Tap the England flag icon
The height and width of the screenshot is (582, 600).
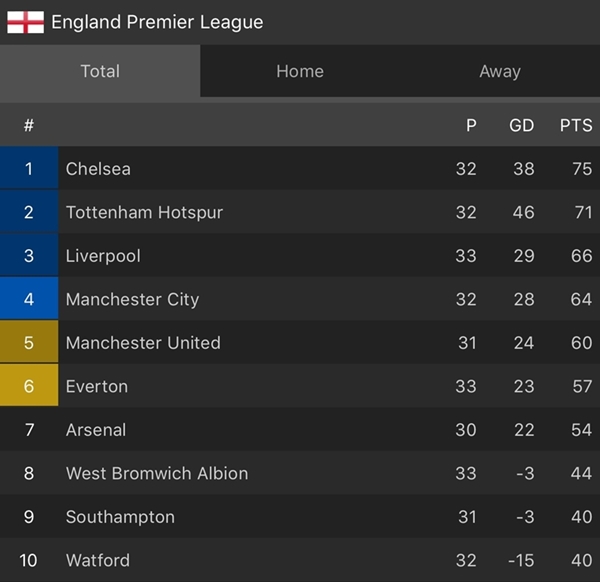[25, 22]
